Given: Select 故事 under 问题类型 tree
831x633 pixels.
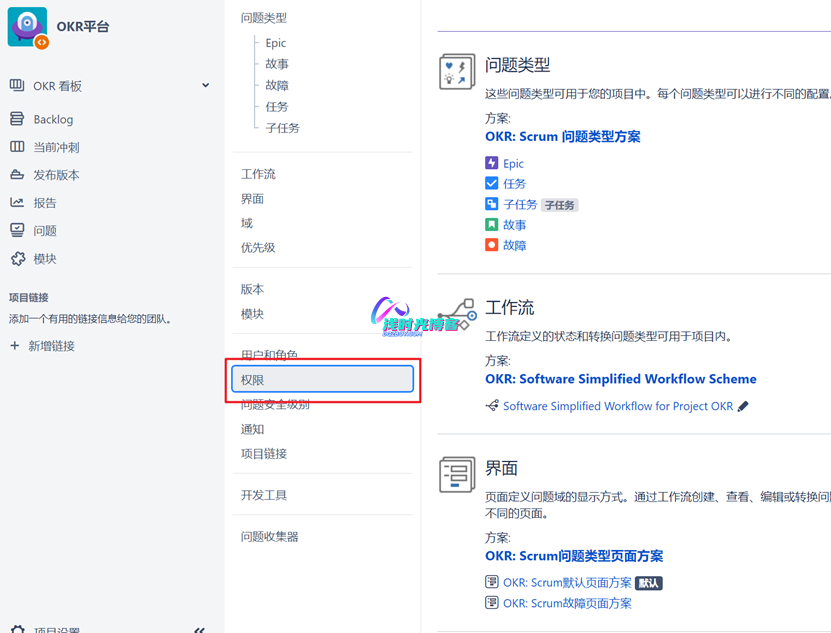Looking at the screenshot, I should pyautogui.click(x=277, y=64).
